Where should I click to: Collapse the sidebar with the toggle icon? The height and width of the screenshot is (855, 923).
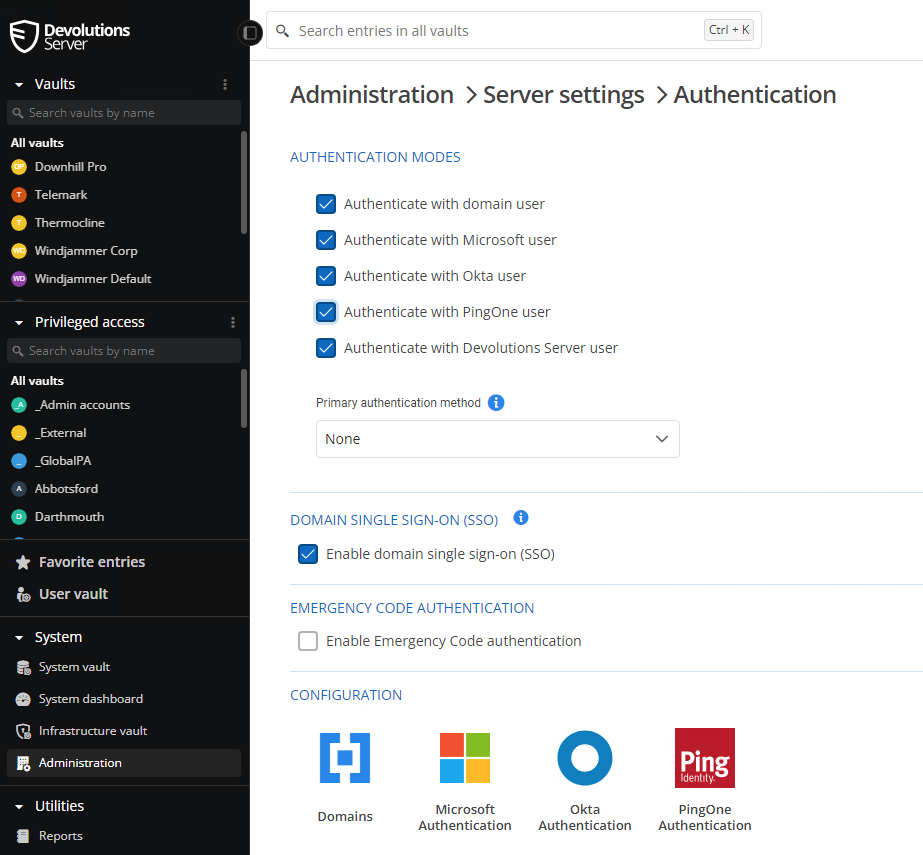tap(250, 32)
